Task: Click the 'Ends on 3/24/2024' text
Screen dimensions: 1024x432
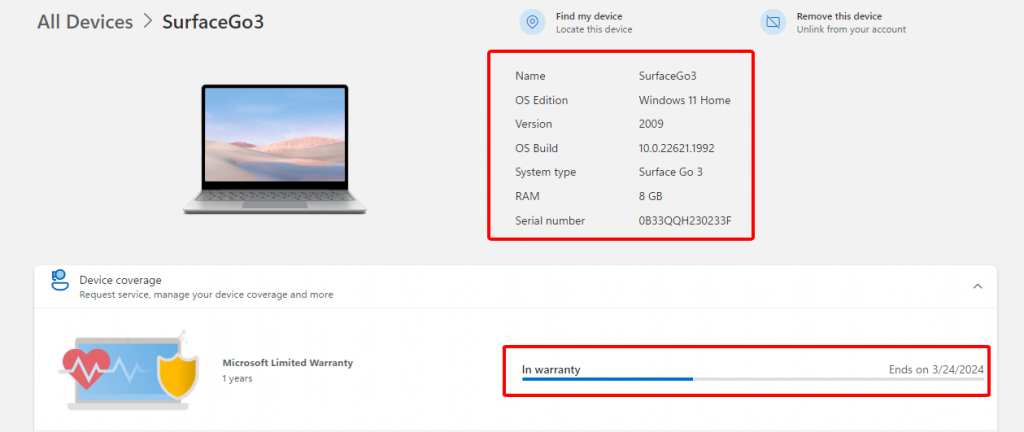Action: [936, 370]
